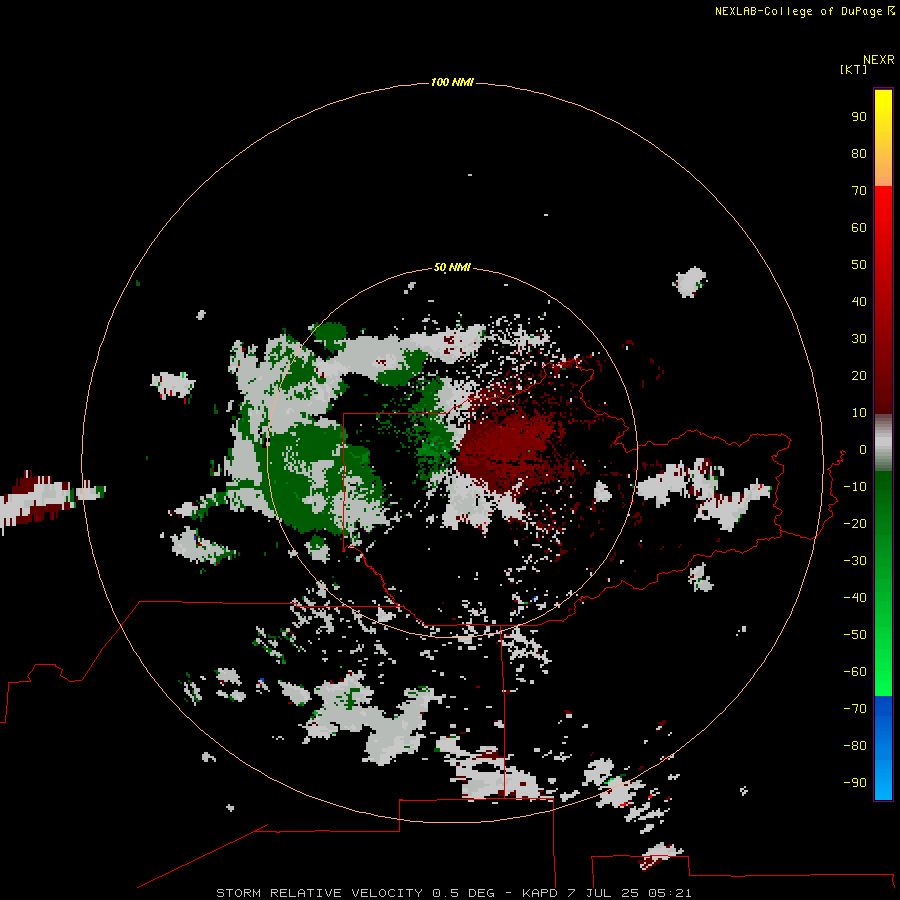Click the -70 value on the velocity scale
Screen dimensions: 900x900
855,709
